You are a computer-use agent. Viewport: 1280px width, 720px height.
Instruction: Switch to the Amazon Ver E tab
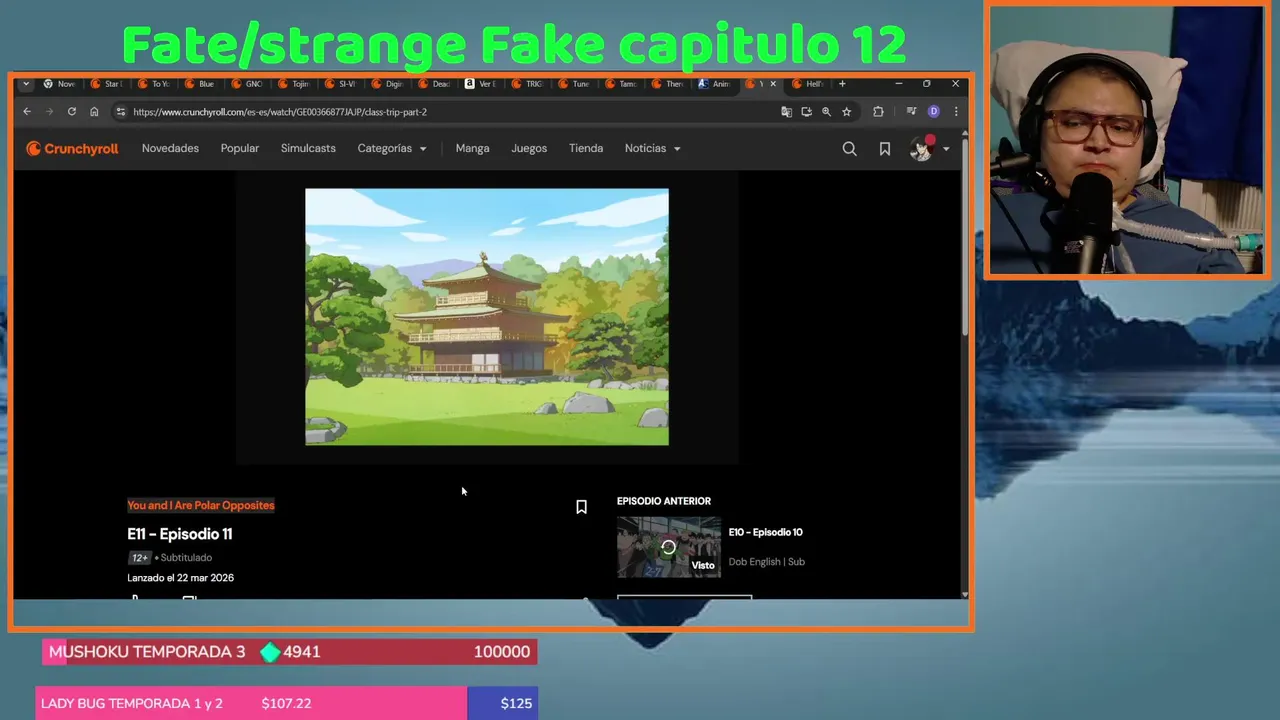(480, 84)
